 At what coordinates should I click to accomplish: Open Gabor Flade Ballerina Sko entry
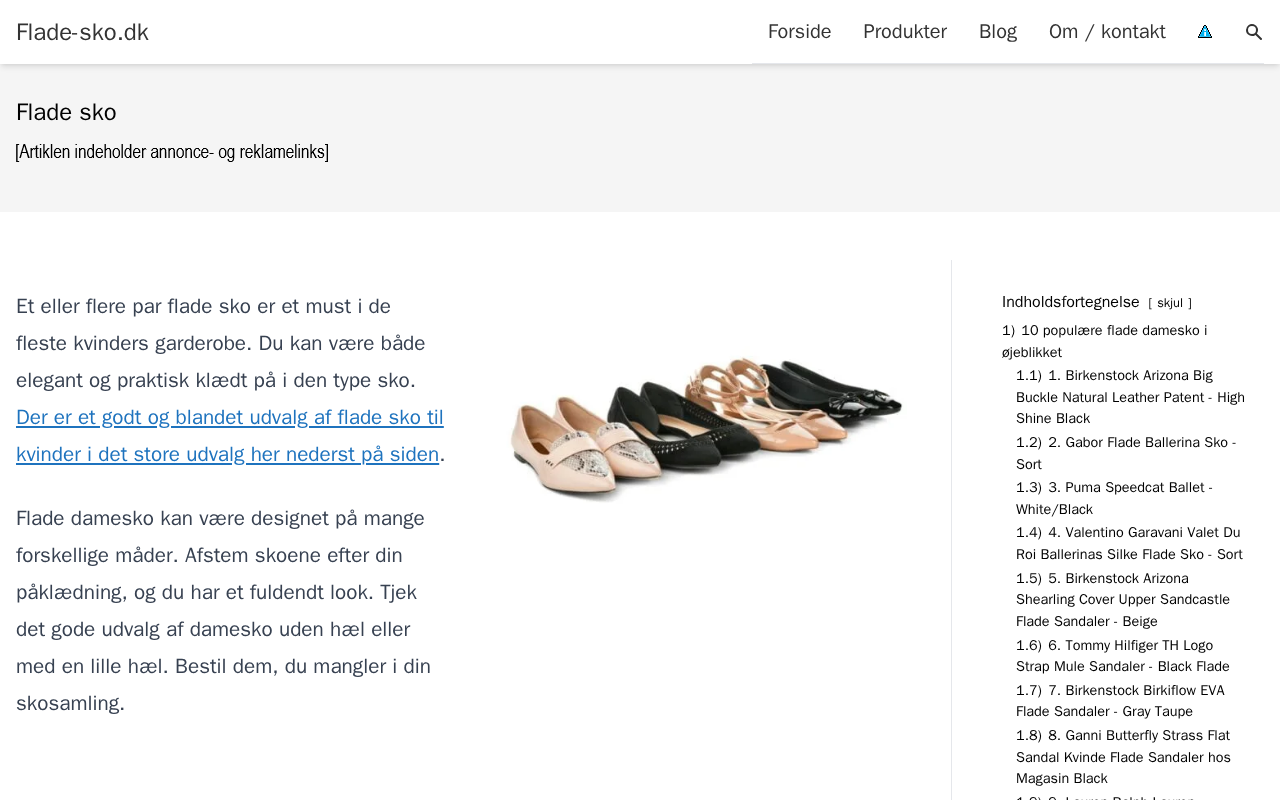[x=1125, y=453]
